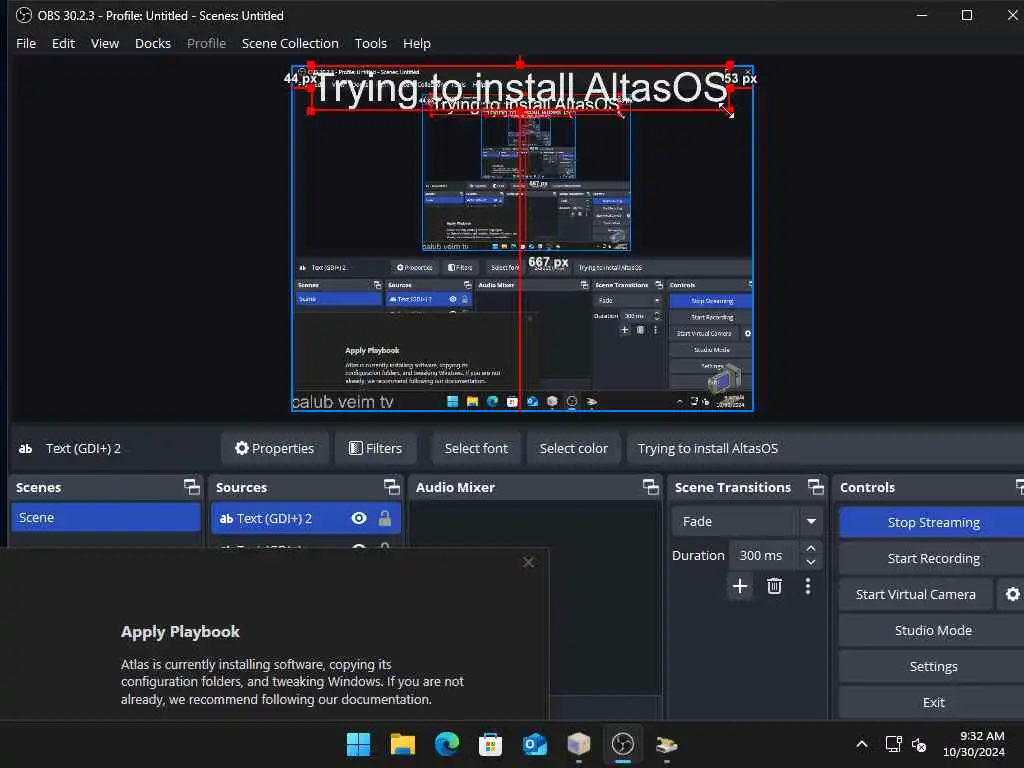1024x768 pixels.
Task: Enable Studio Mode
Action: click(933, 630)
